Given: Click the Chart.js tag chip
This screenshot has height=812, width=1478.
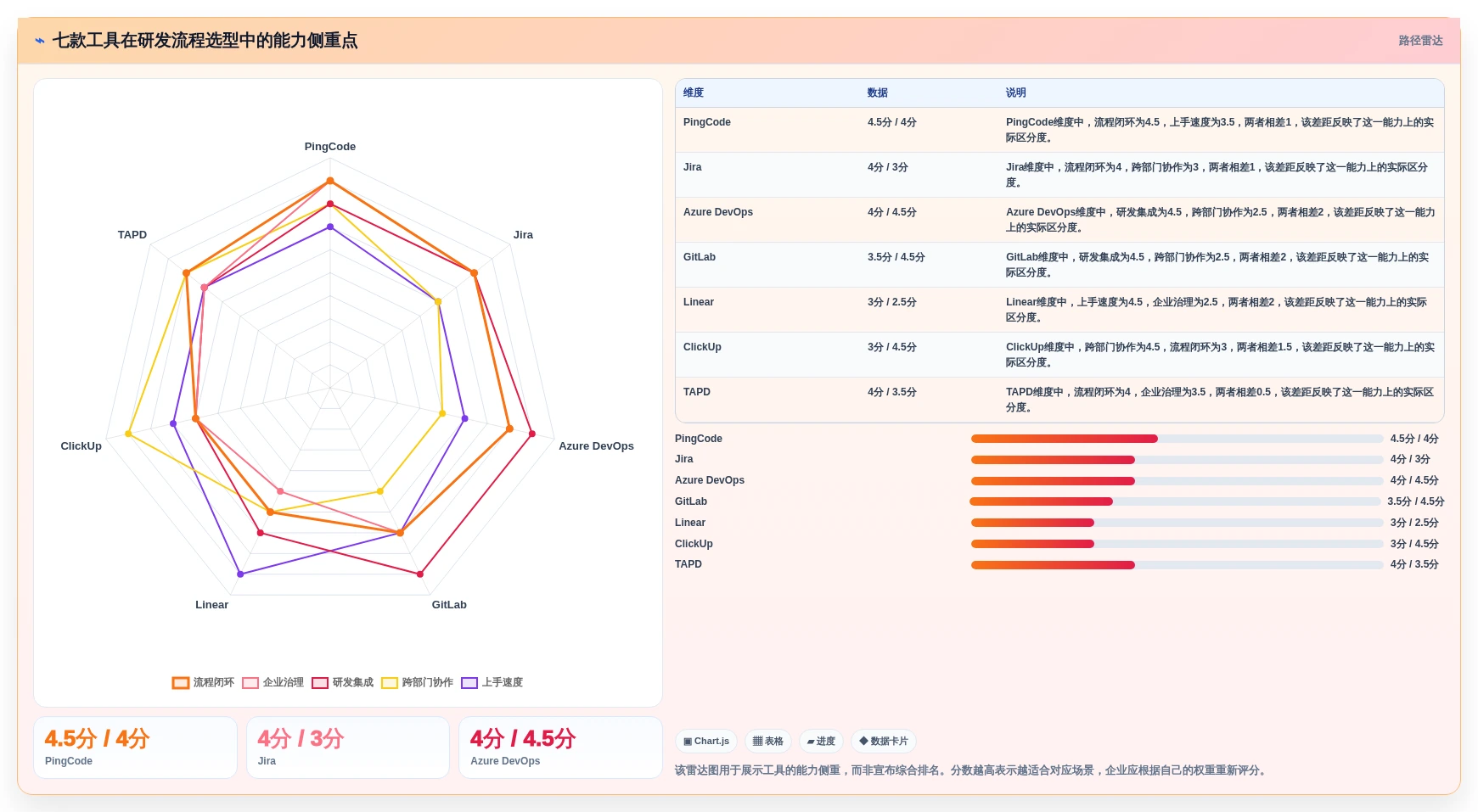Looking at the screenshot, I should [x=706, y=742].
